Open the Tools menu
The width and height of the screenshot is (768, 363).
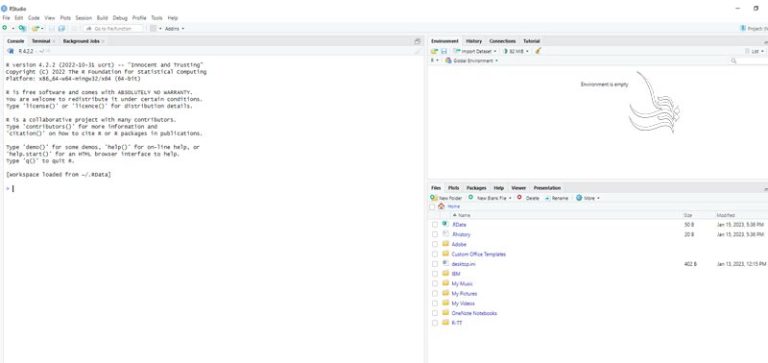tap(157, 18)
